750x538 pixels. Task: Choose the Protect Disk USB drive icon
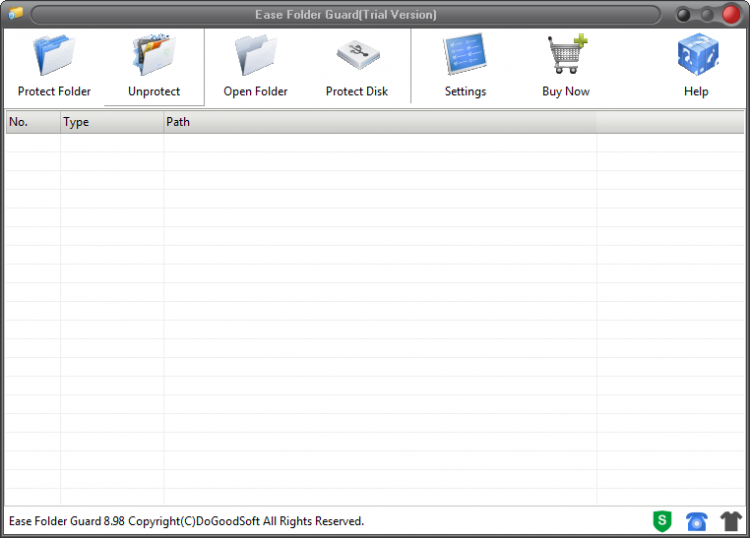point(357,55)
